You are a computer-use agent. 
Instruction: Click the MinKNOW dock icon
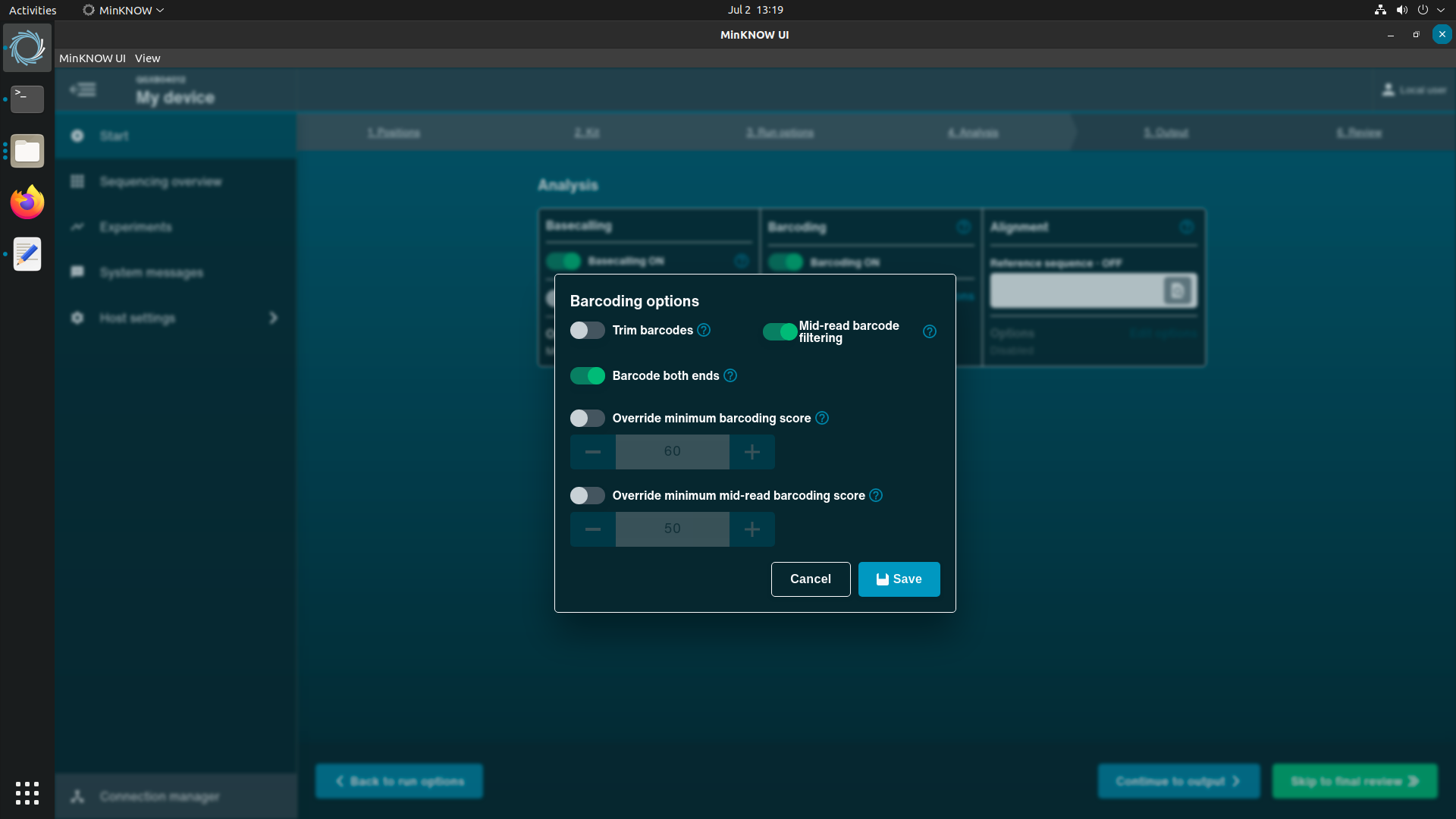[27, 48]
